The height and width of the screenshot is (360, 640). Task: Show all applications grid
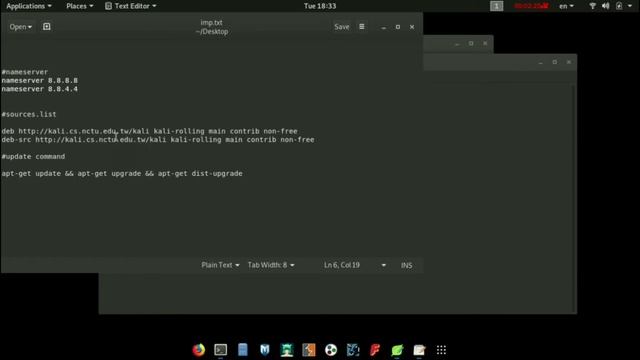coord(441,350)
